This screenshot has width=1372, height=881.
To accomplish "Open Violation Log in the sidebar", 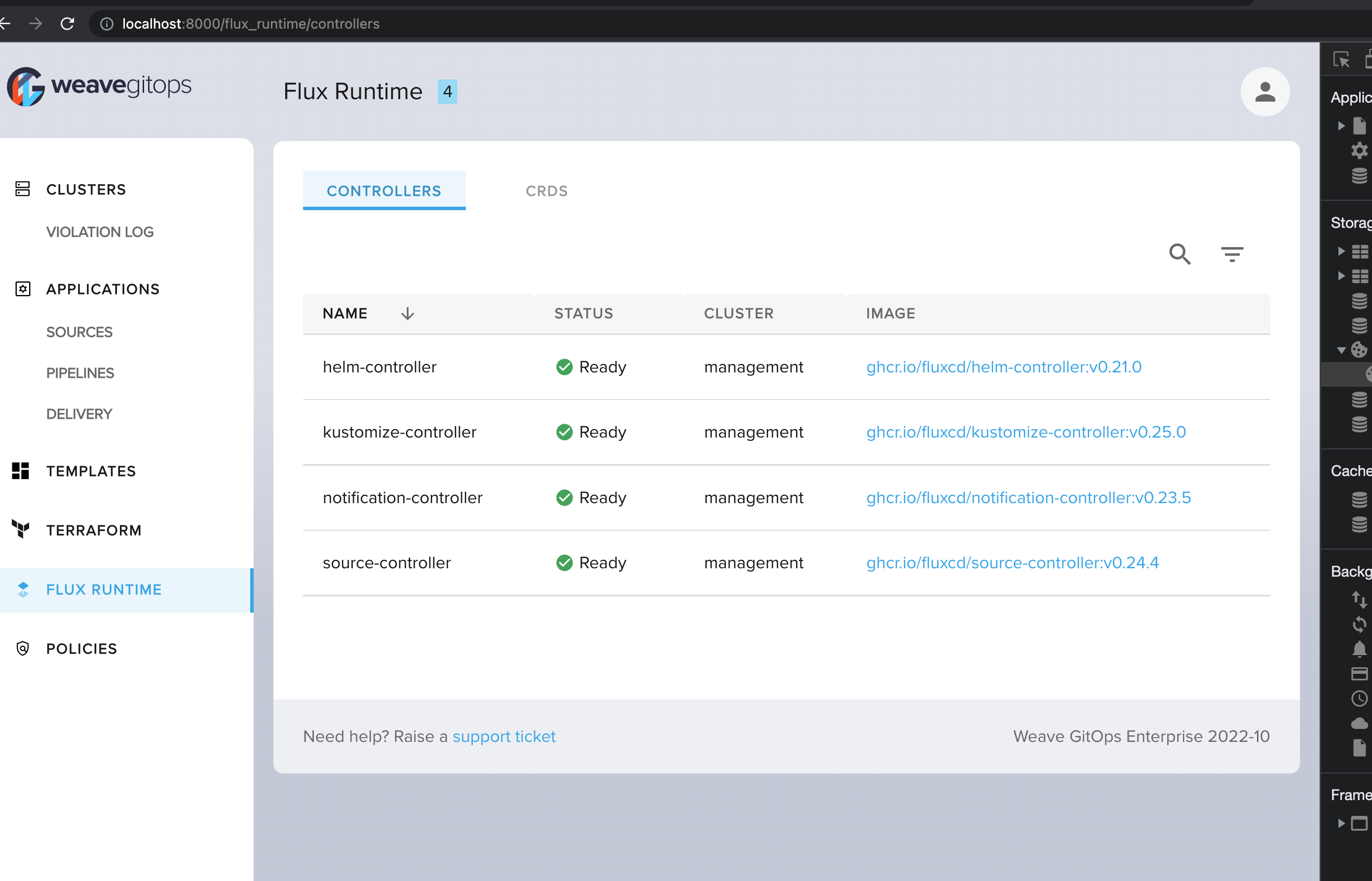I will click(x=100, y=232).
